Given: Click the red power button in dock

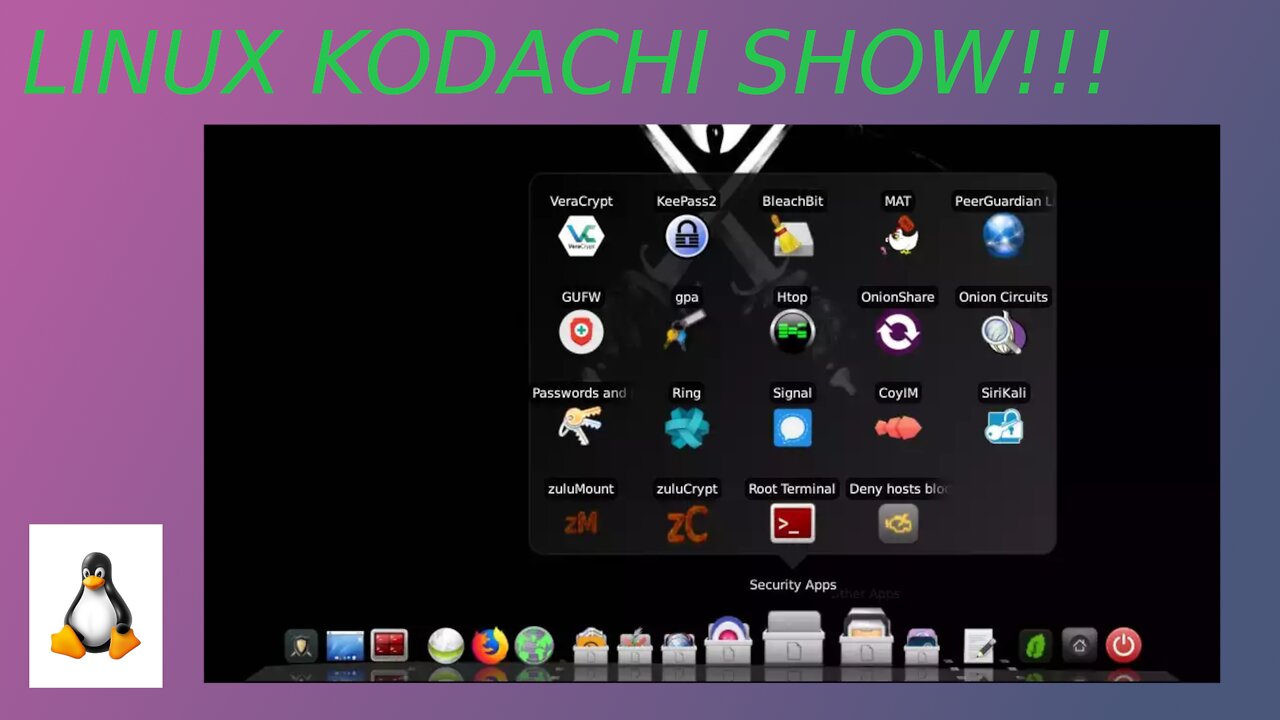Looking at the screenshot, I should click(x=1124, y=646).
